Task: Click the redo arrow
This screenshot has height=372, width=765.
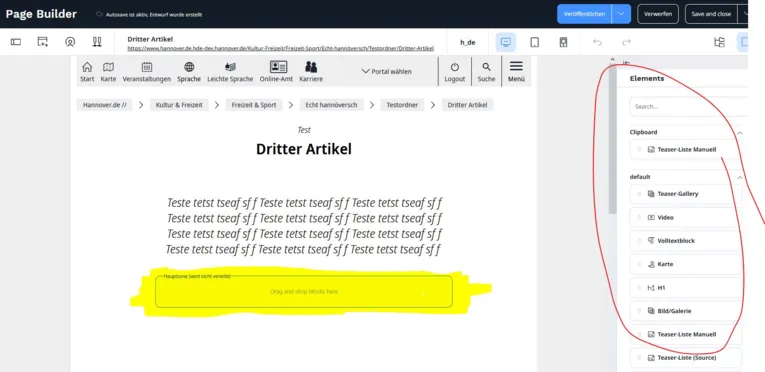Action: [x=626, y=42]
